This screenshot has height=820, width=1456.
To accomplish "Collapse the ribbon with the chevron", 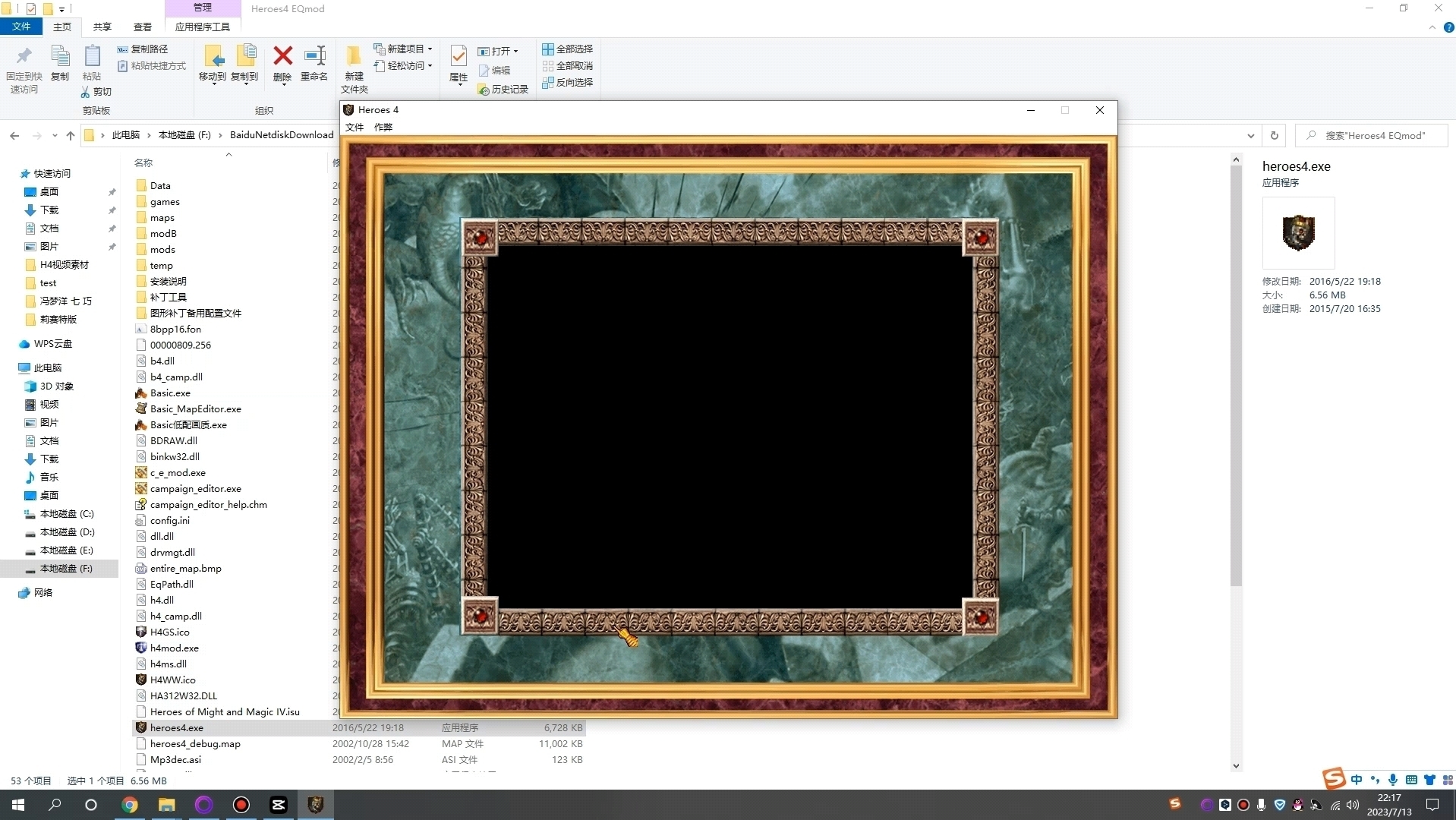I will click(x=1432, y=27).
